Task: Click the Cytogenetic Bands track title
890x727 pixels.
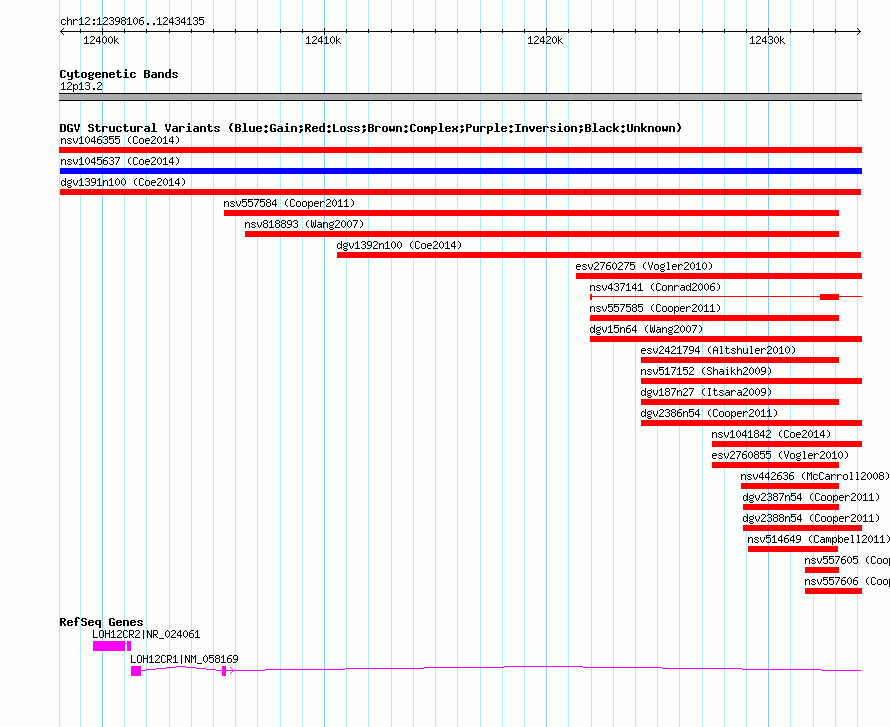Action: (x=119, y=74)
